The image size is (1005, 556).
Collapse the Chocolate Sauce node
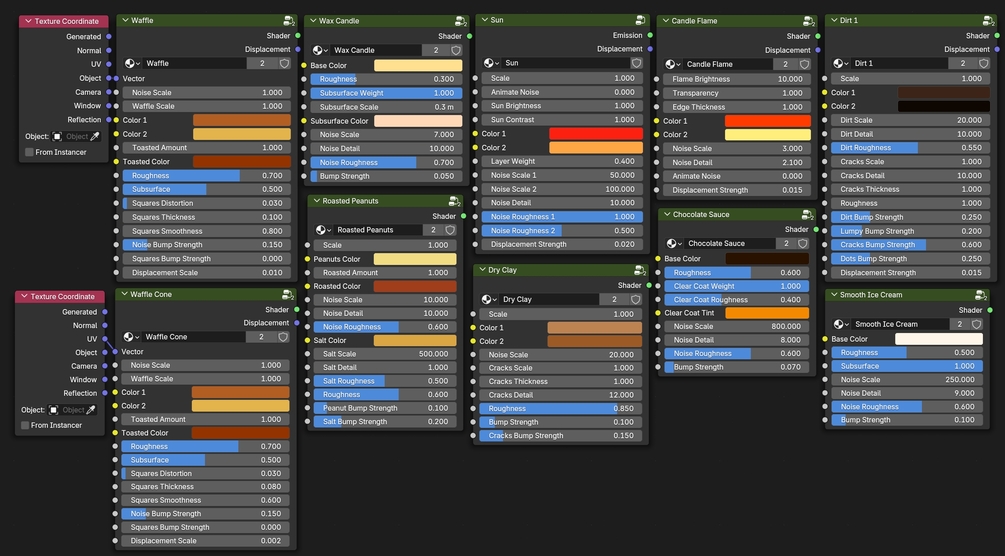coord(667,215)
